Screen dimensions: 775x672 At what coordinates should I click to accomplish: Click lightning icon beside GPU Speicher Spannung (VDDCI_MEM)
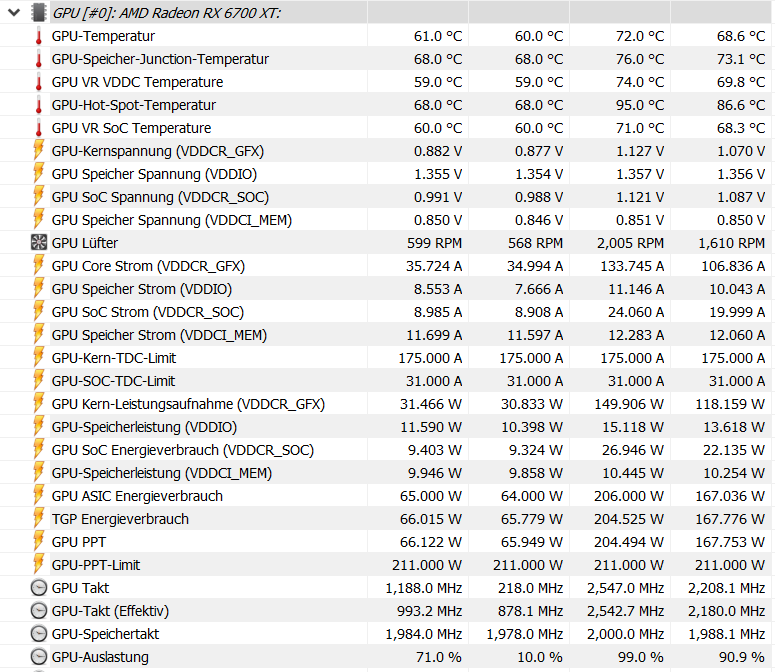[x=39, y=219]
